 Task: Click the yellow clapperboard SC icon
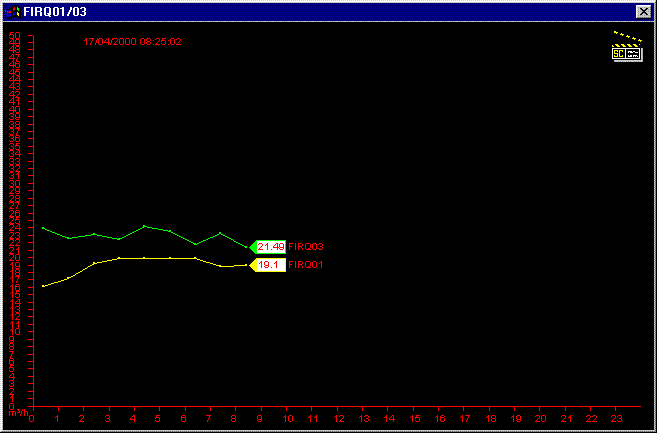click(x=627, y=49)
